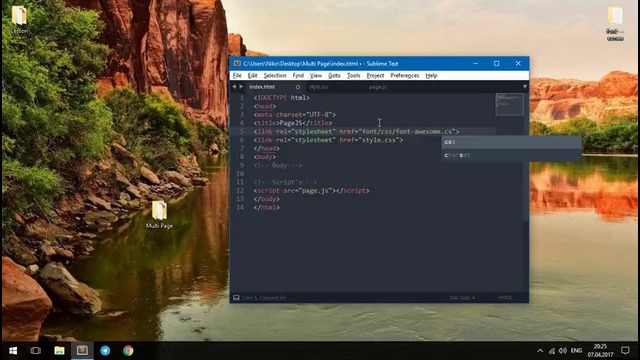Open the View menu
The width and height of the screenshot is (640, 360).
point(316,76)
